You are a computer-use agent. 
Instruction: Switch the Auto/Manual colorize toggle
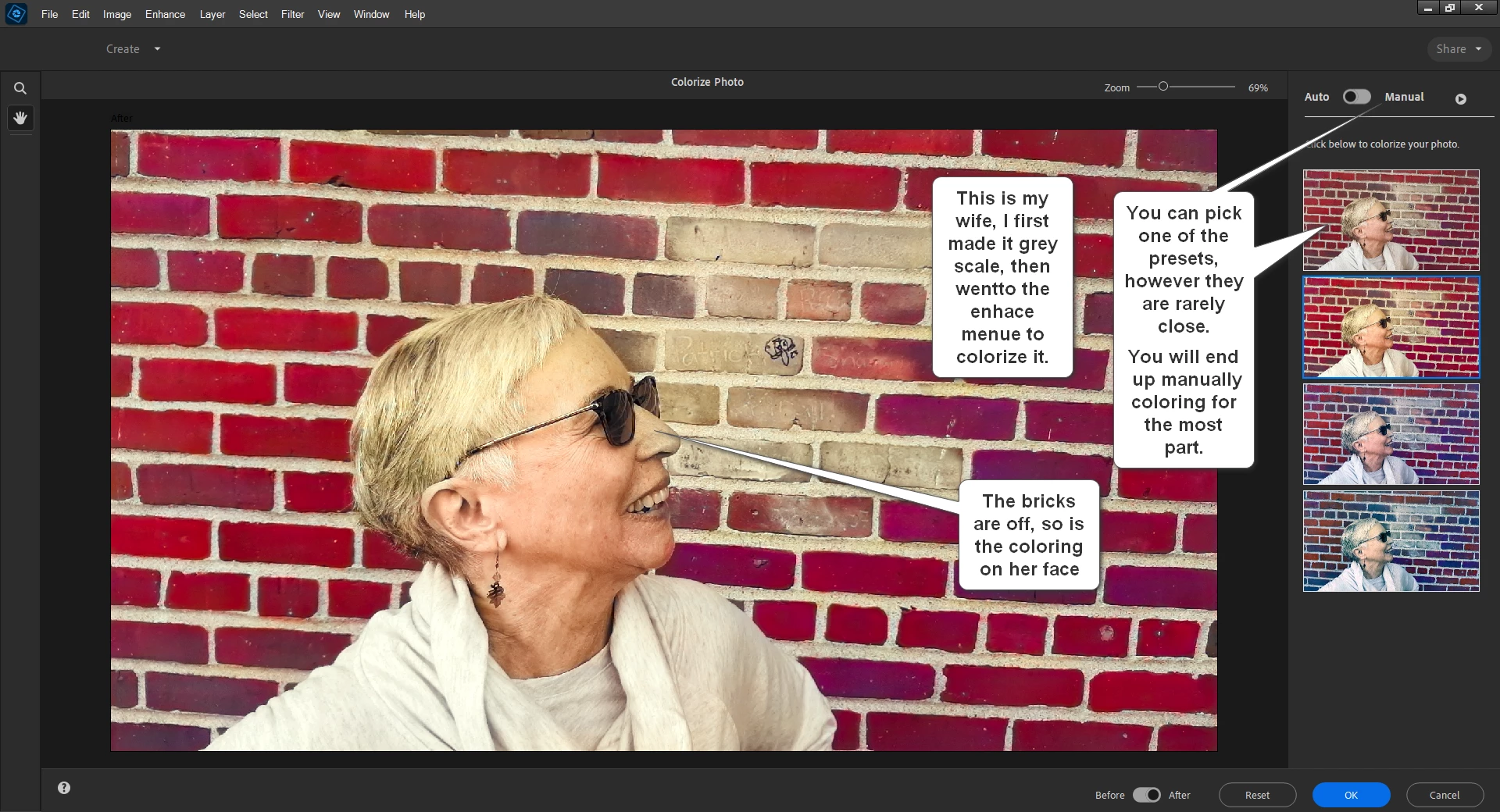click(1356, 97)
